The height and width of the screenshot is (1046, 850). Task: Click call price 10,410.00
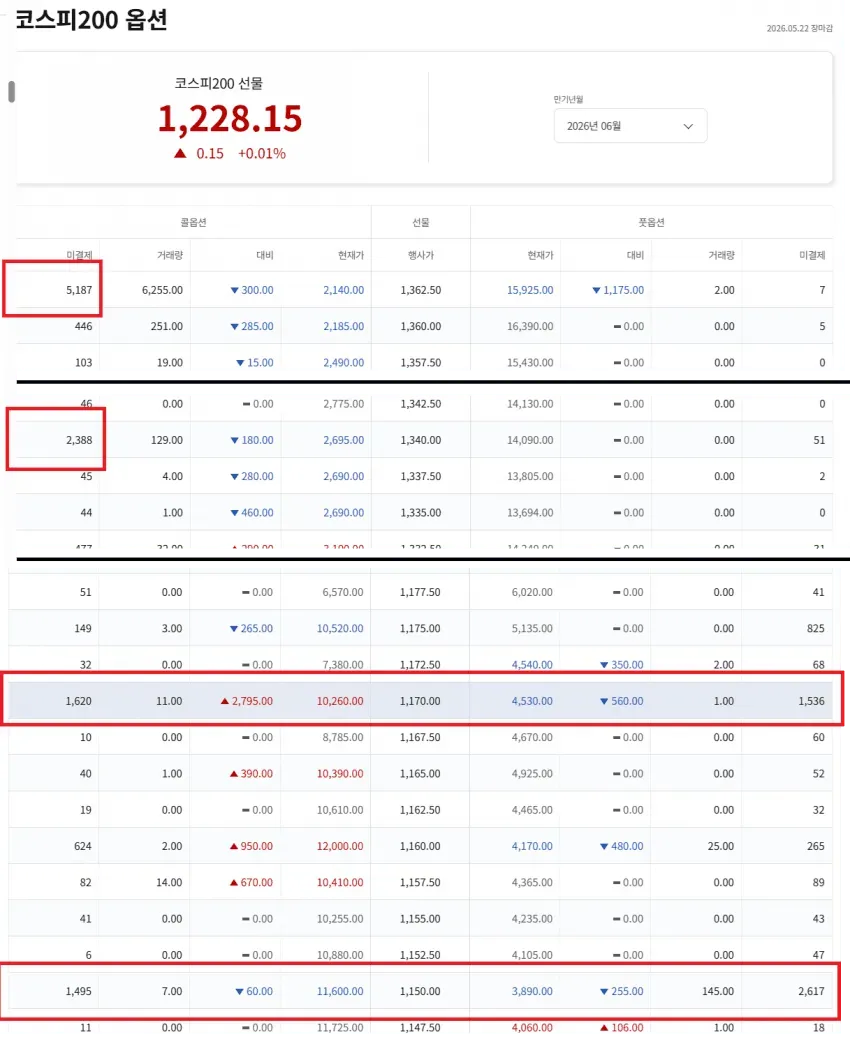[340, 883]
